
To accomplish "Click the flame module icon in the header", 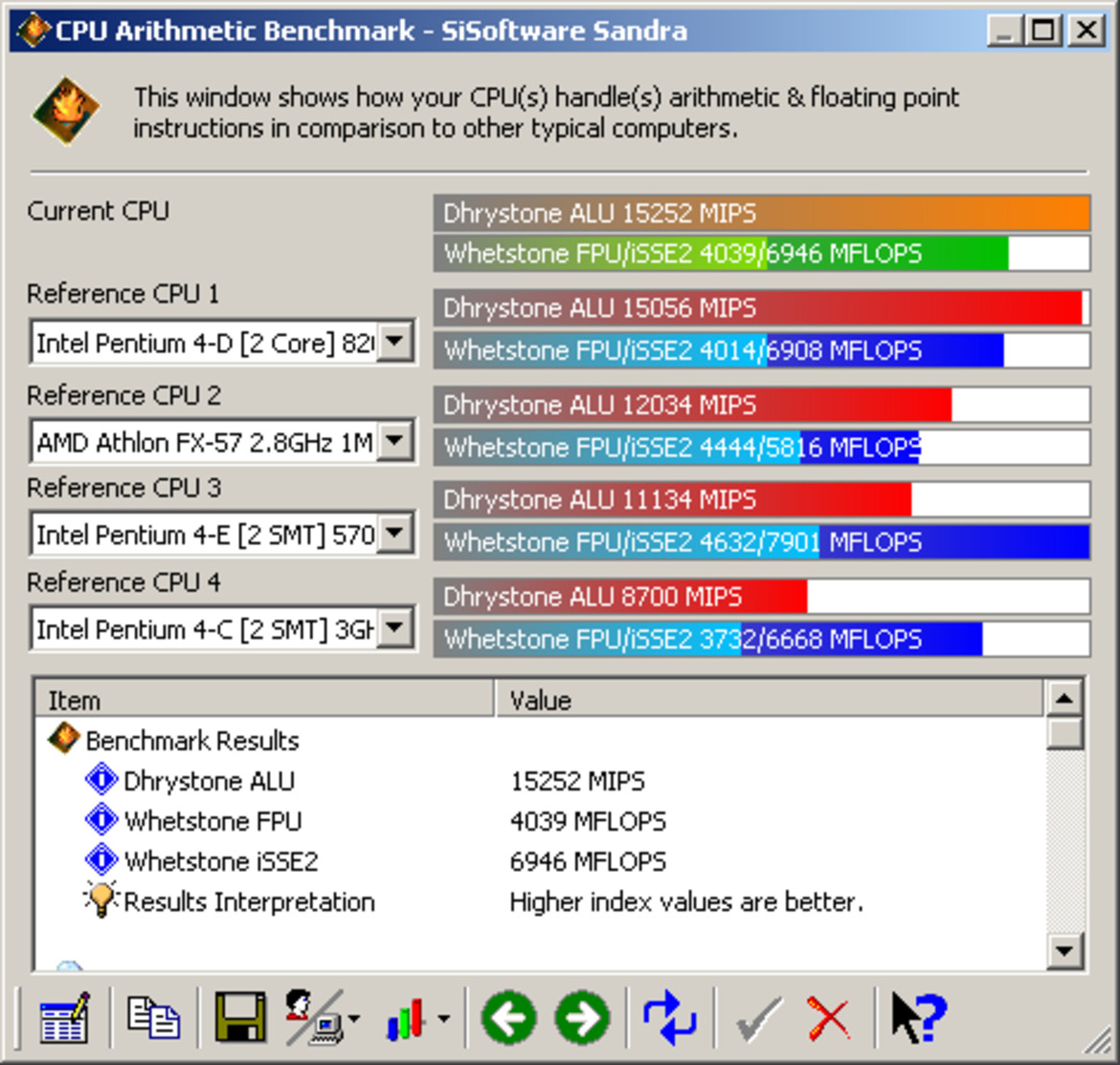I will point(66,111).
